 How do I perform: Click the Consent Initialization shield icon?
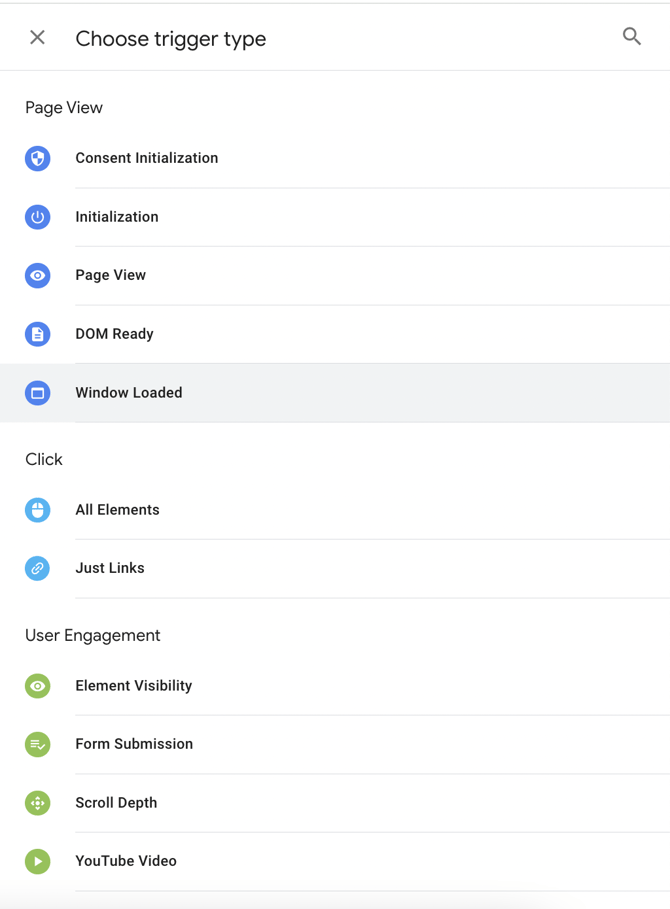(x=38, y=158)
